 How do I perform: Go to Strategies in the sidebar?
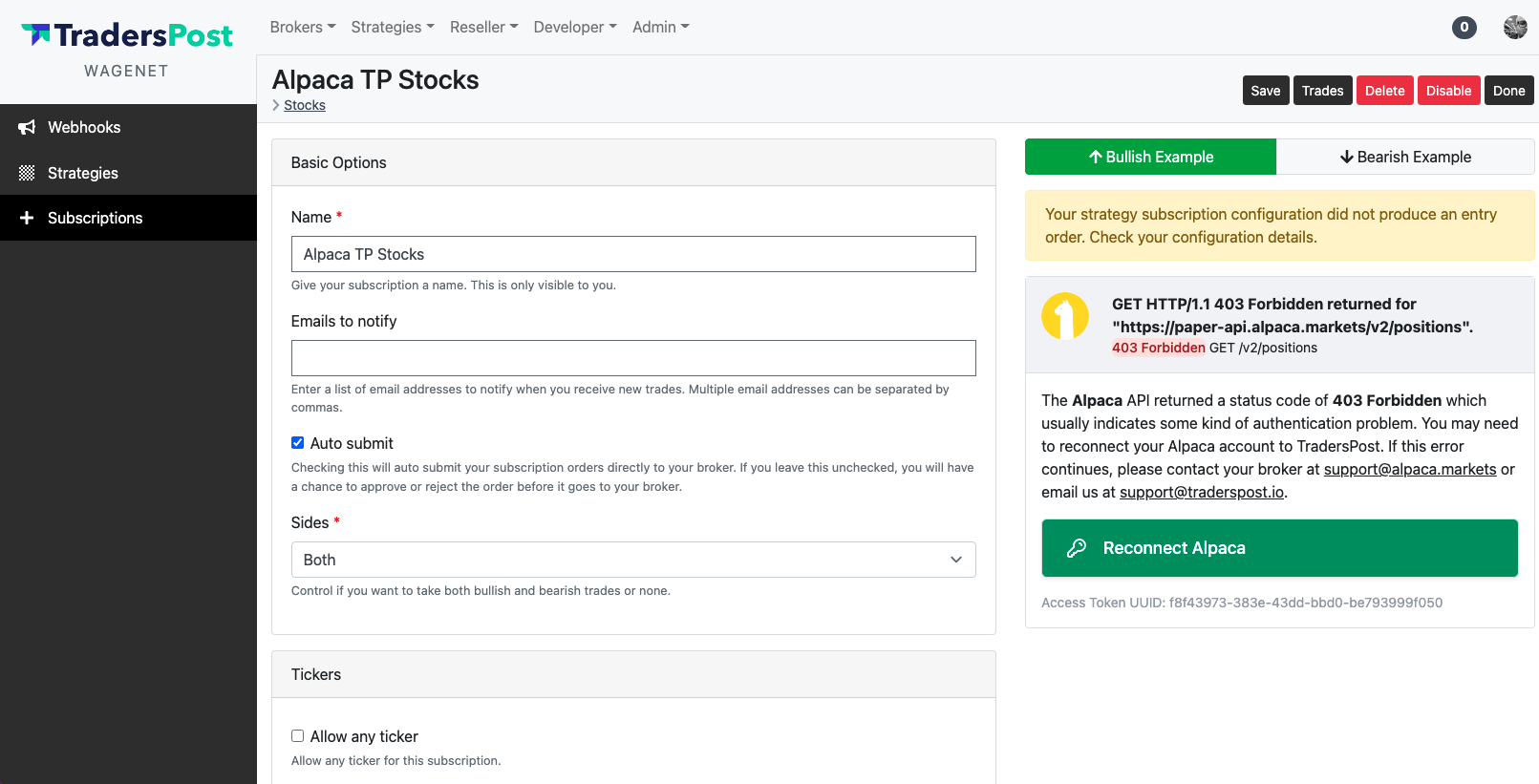point(128,173)
